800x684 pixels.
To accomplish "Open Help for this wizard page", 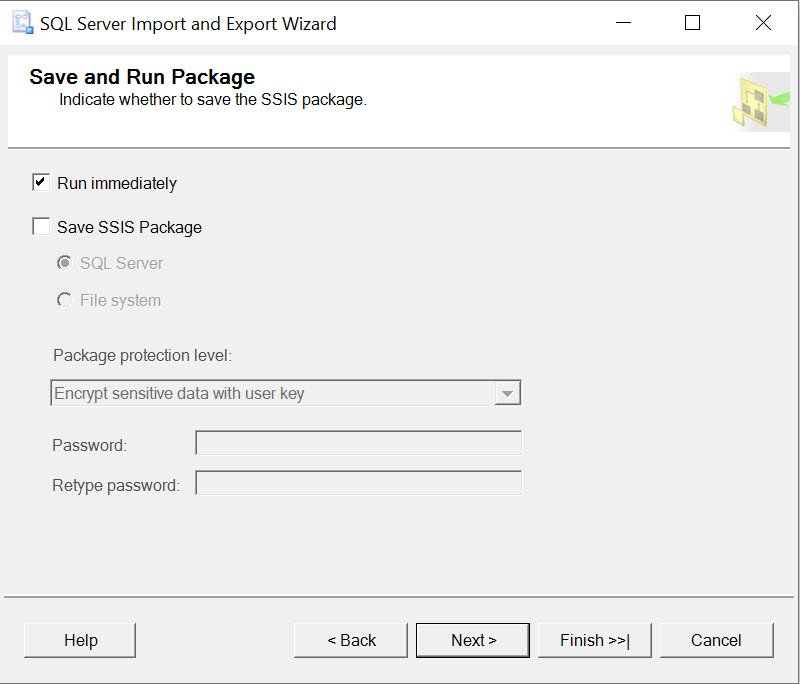I will click(80, 640).
